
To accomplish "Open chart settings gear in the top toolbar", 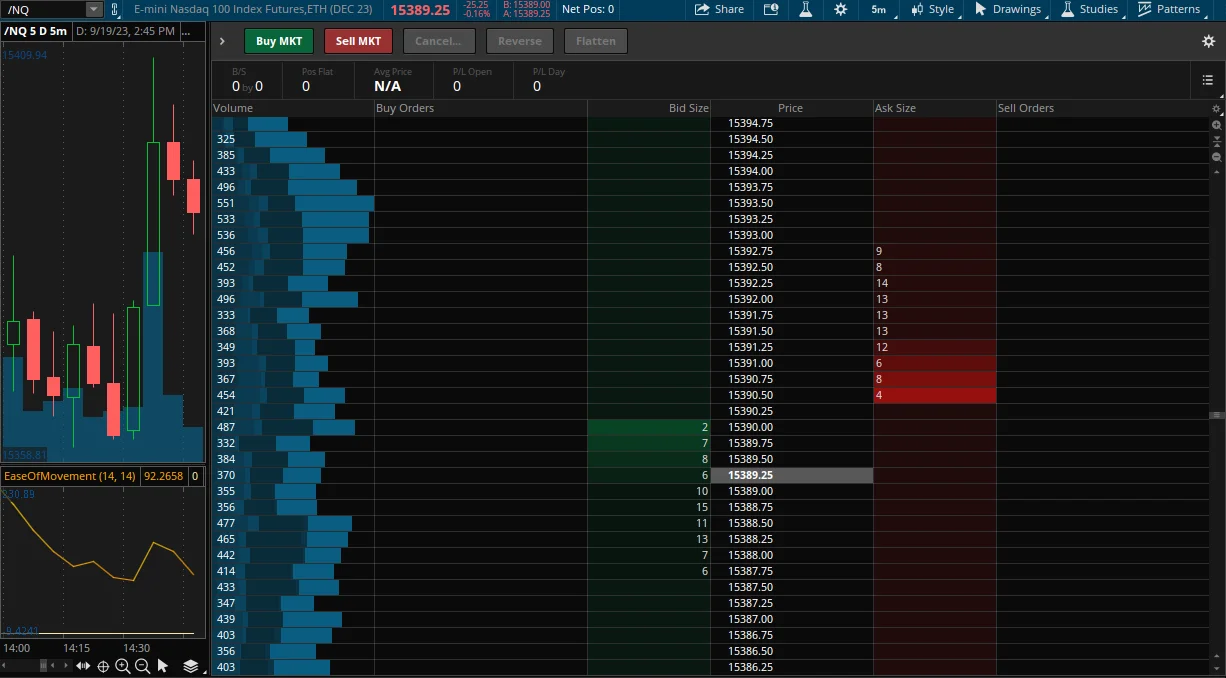I will (840, 9).
